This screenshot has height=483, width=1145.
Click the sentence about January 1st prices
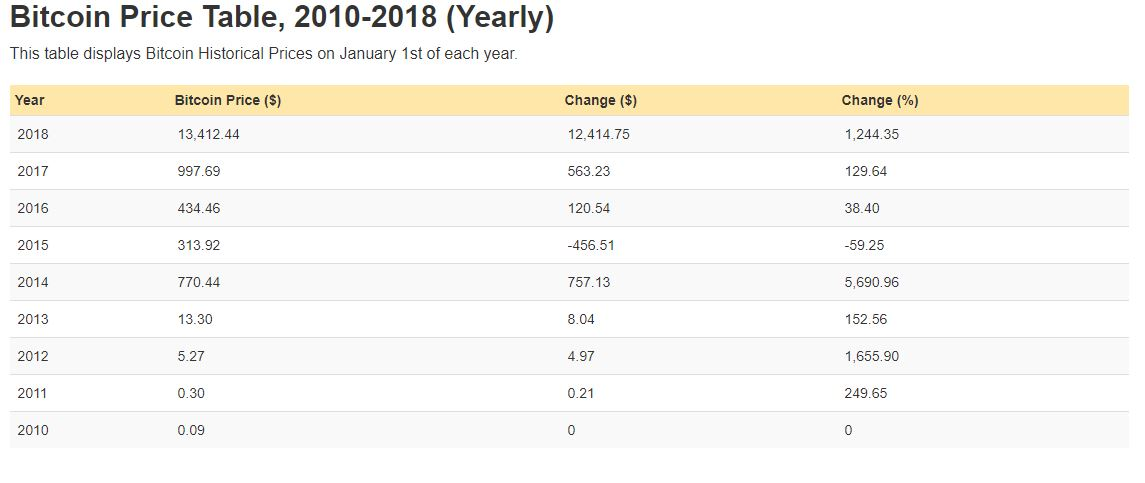pos(264,54)
